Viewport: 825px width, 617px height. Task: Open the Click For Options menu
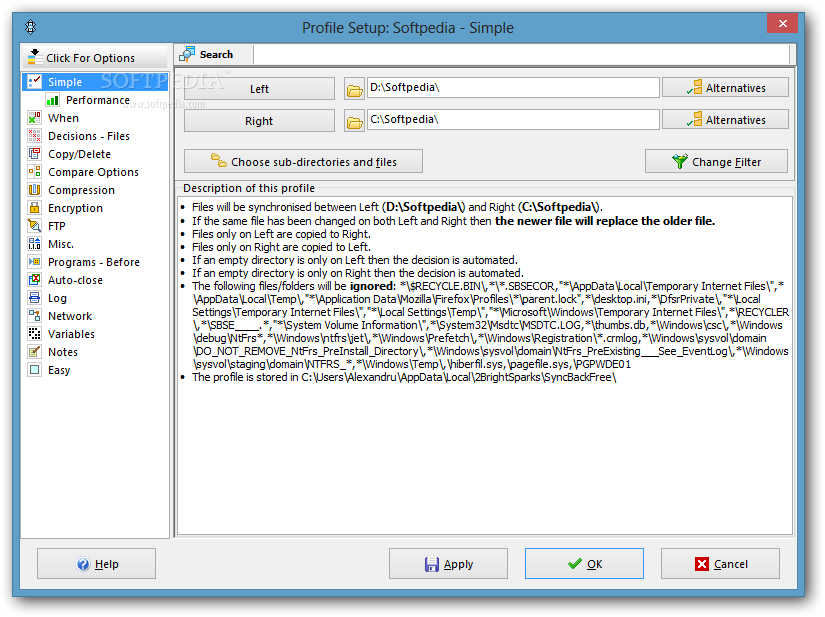coord(95,57)
